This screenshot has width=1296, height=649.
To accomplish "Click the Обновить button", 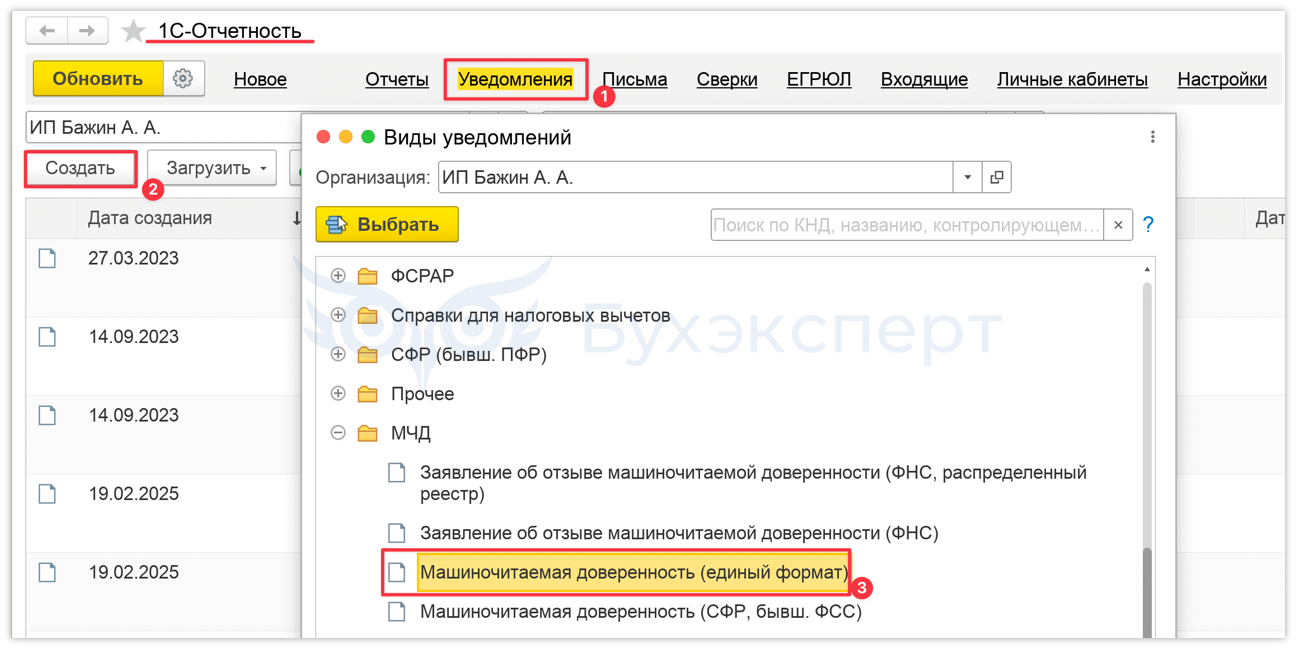I will coord(98,78).
